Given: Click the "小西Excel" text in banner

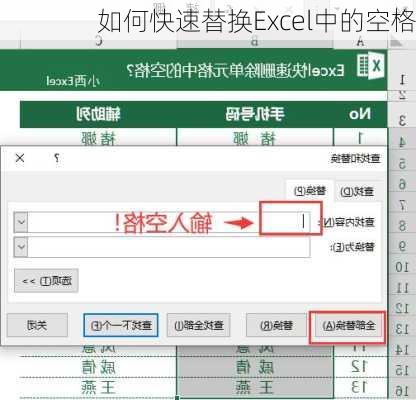Looking at the screenshot, I should [73, 81].
